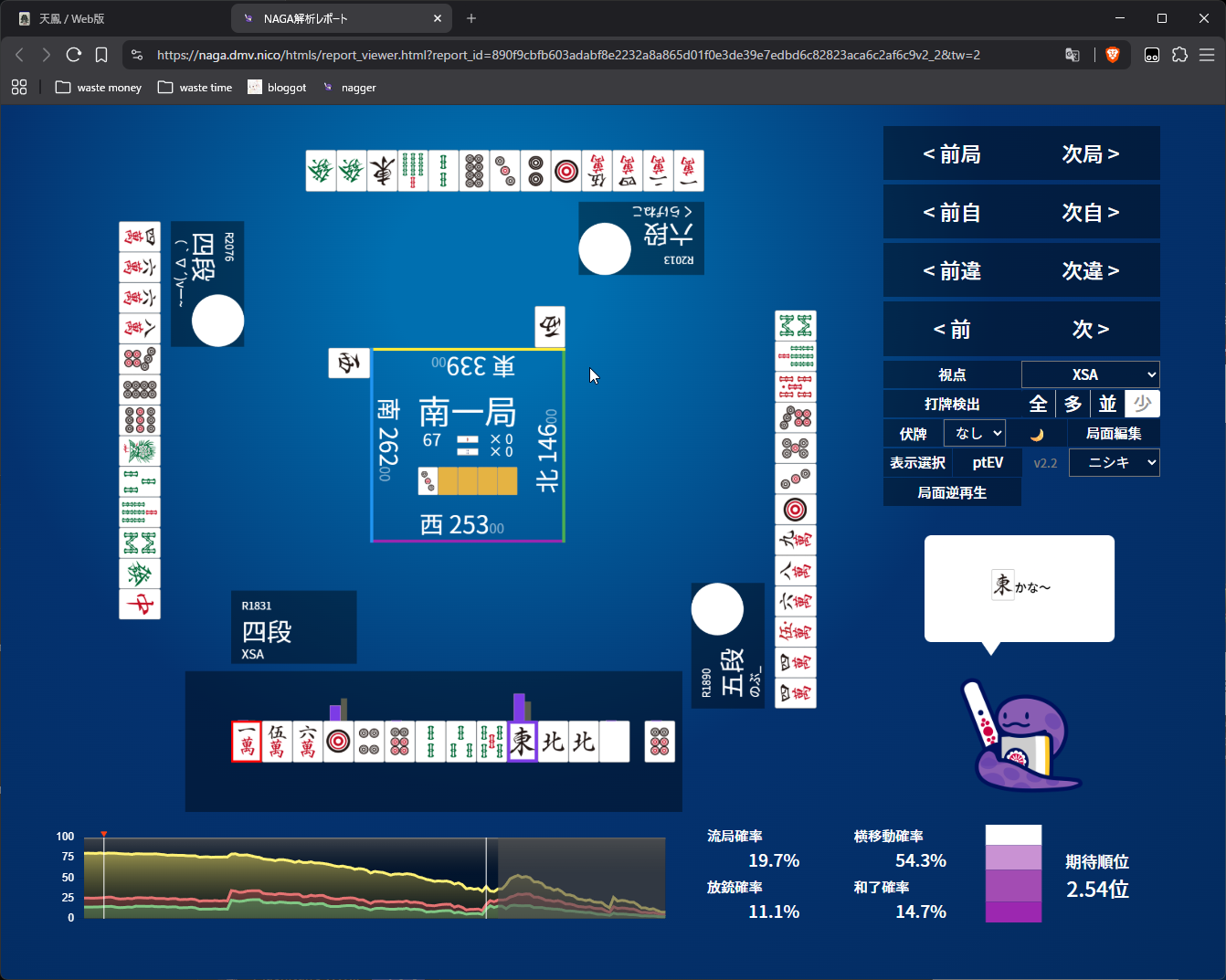Select the 伍萬 tile in the bottom hand
This screenshot has height=980, width=1226.
coord(278,741)
